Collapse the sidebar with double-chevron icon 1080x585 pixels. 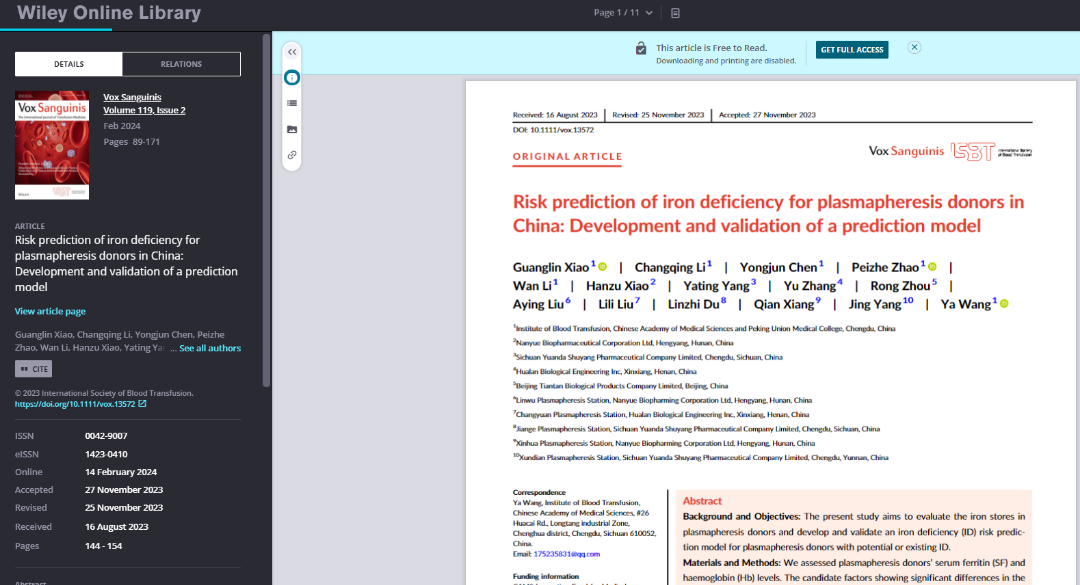pyautogui.click(x=292, y=52)
